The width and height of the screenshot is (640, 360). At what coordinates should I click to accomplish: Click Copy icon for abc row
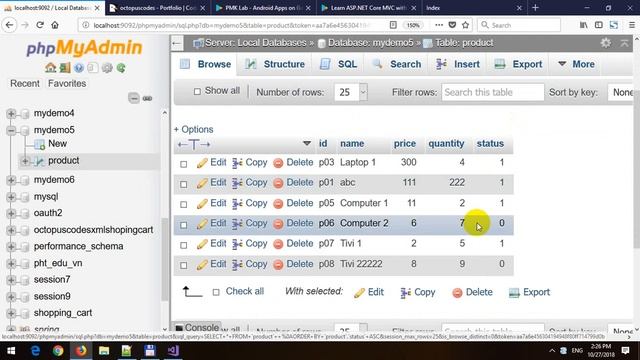[237, 183]
